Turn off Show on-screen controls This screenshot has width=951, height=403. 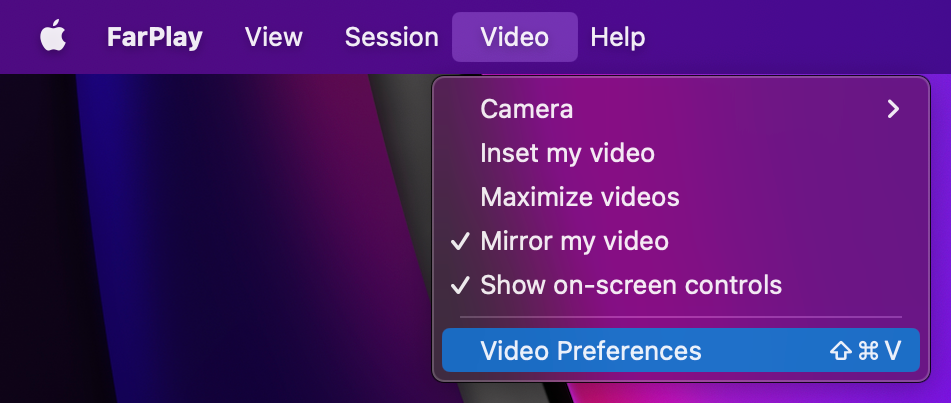[630, 286]
